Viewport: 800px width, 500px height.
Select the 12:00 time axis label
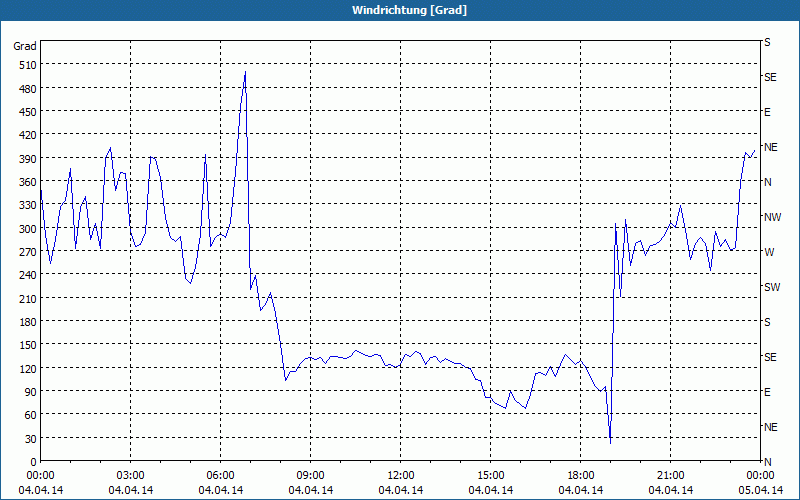401,476
